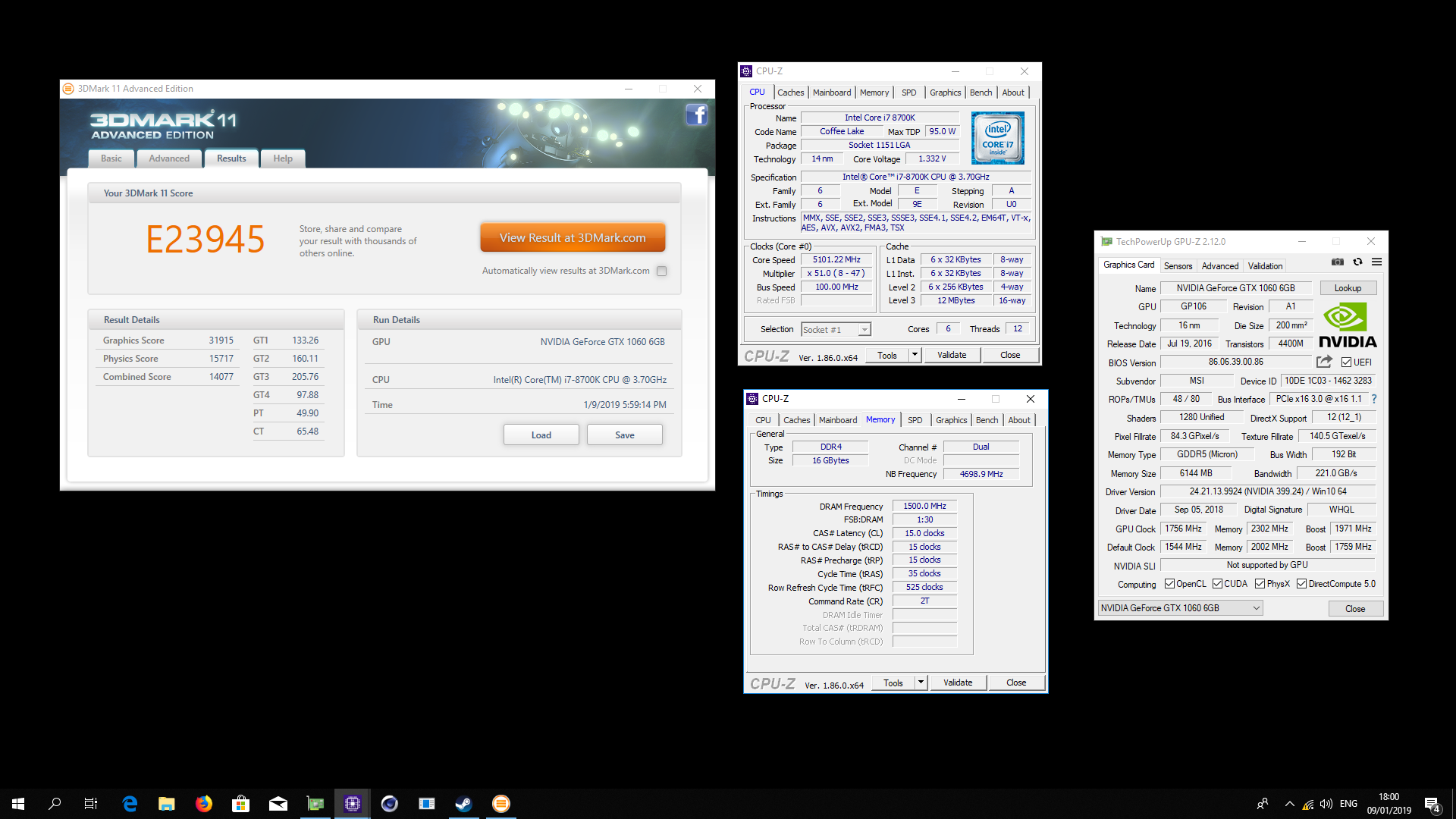Open the Validation tab in GPU-Z

1265,266
